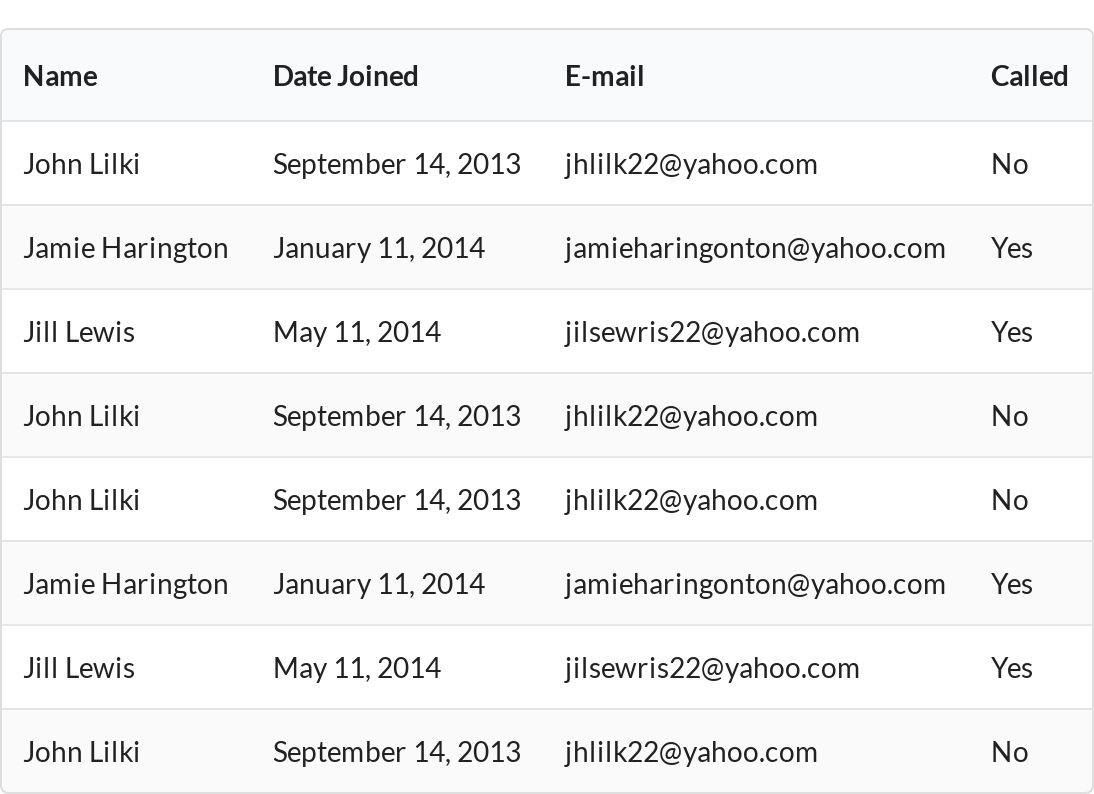The image size is (1094, 794).
Task: Select John Lilki name in first table row
Action: pyautogui.click(x=82, y=164)
